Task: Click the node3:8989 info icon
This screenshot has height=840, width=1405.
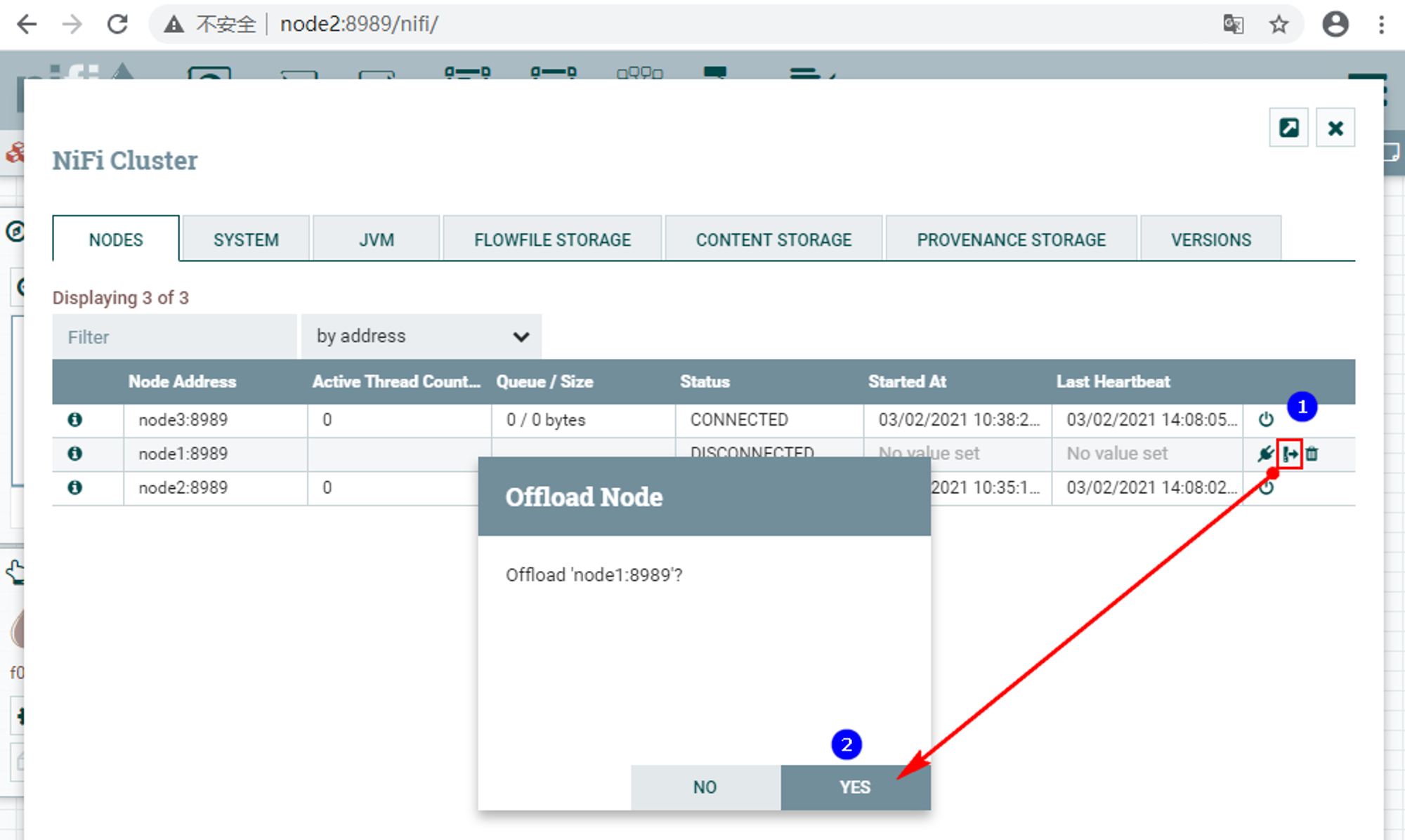Action: 74,419
